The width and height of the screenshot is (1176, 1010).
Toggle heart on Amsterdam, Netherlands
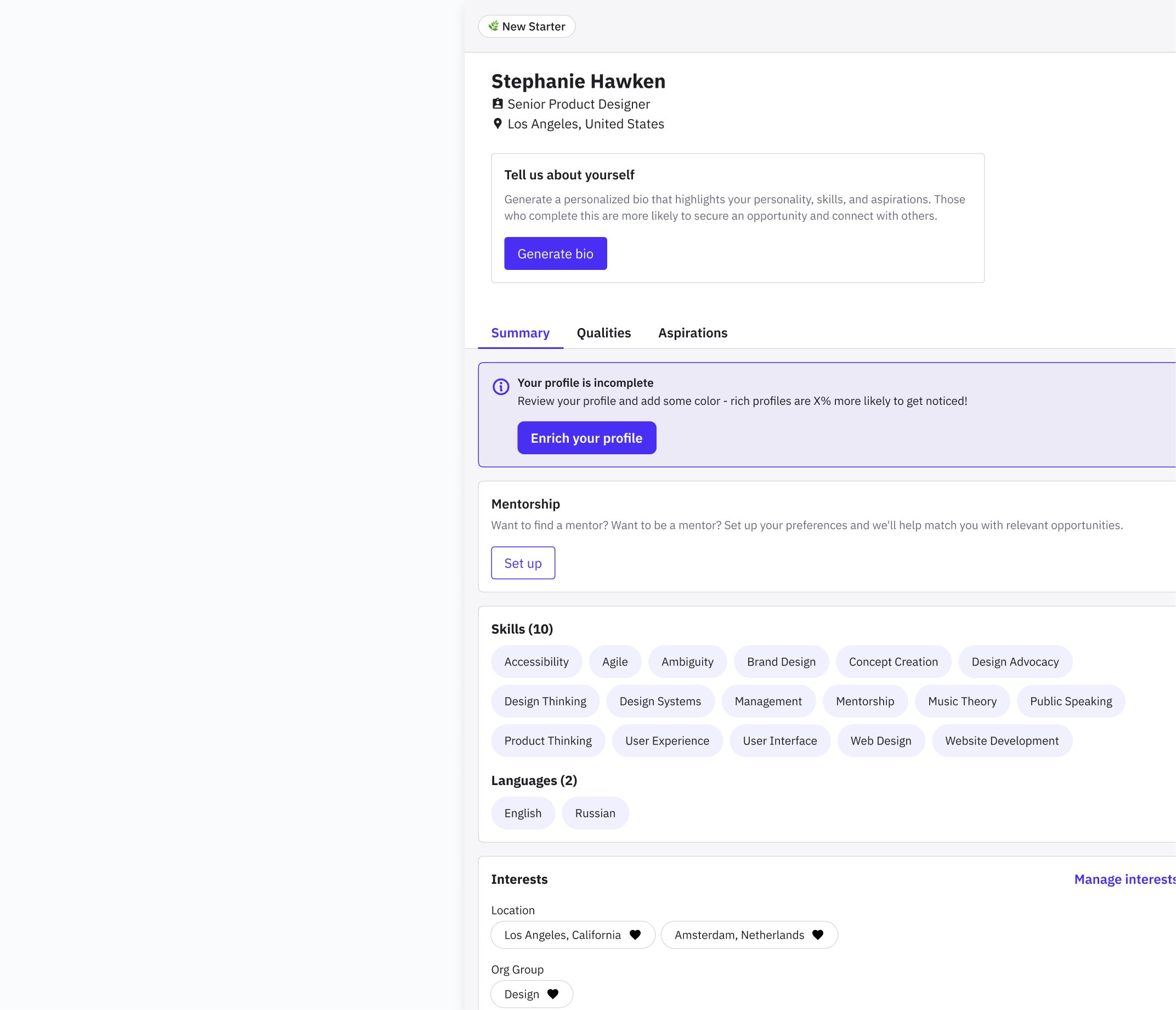coord(817,935)
